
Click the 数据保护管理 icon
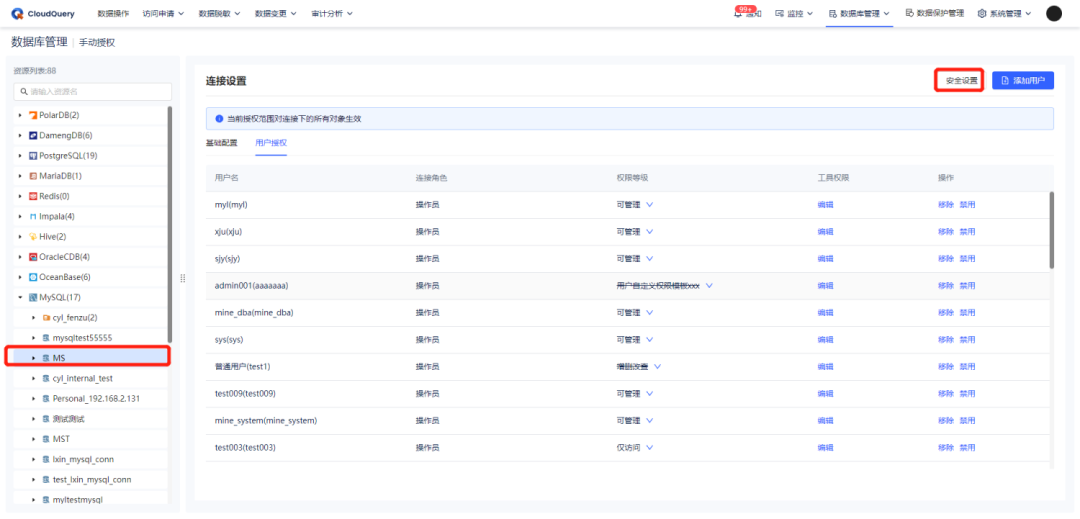(909, 13)
